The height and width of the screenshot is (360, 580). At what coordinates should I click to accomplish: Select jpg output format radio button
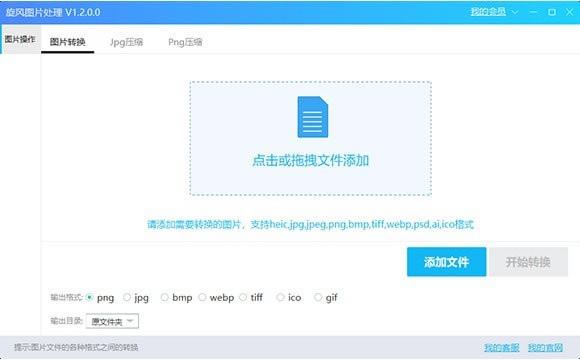point(127,297)
